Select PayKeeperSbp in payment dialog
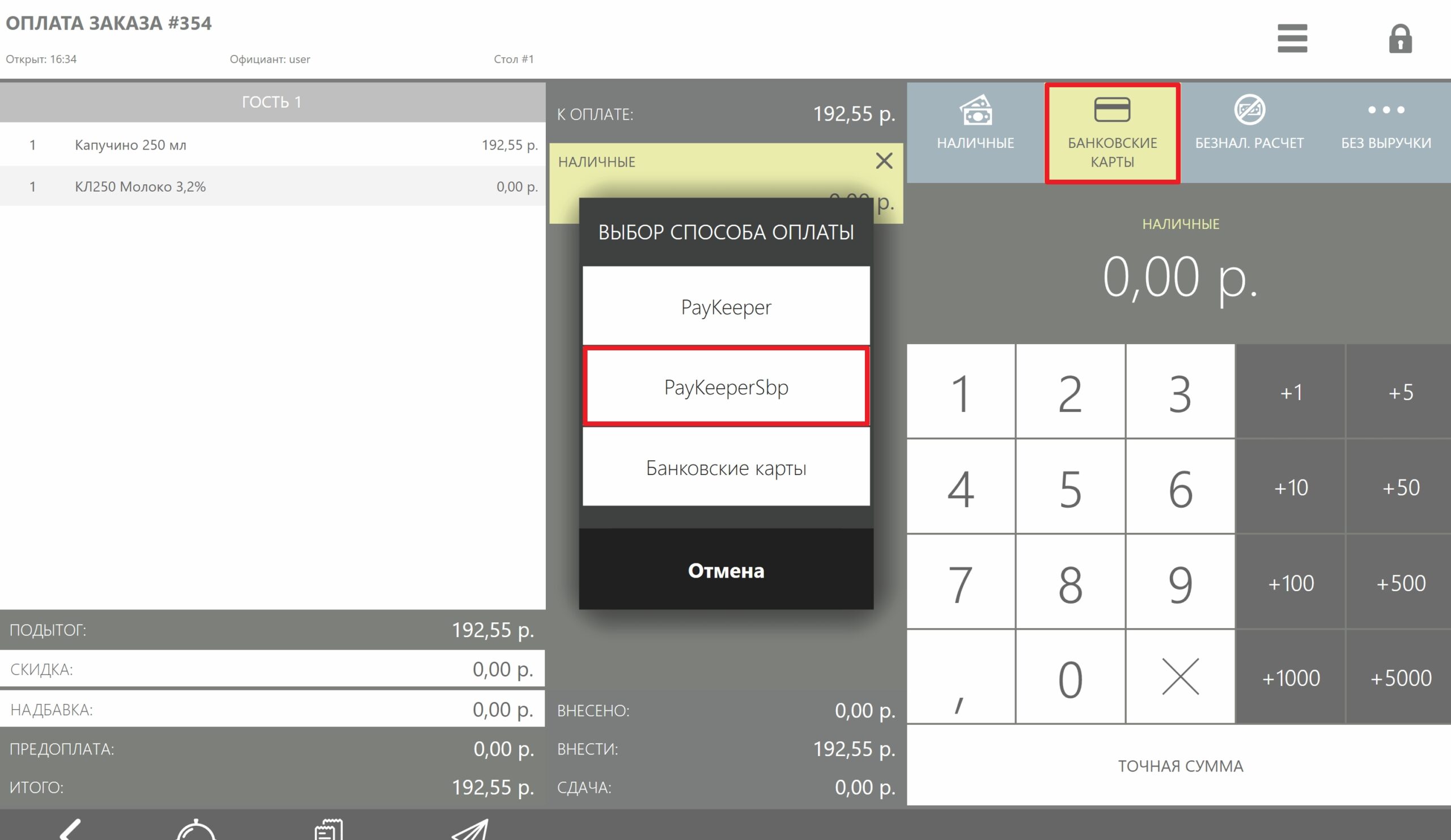The image size is (1451, 840). pos(725,387)
